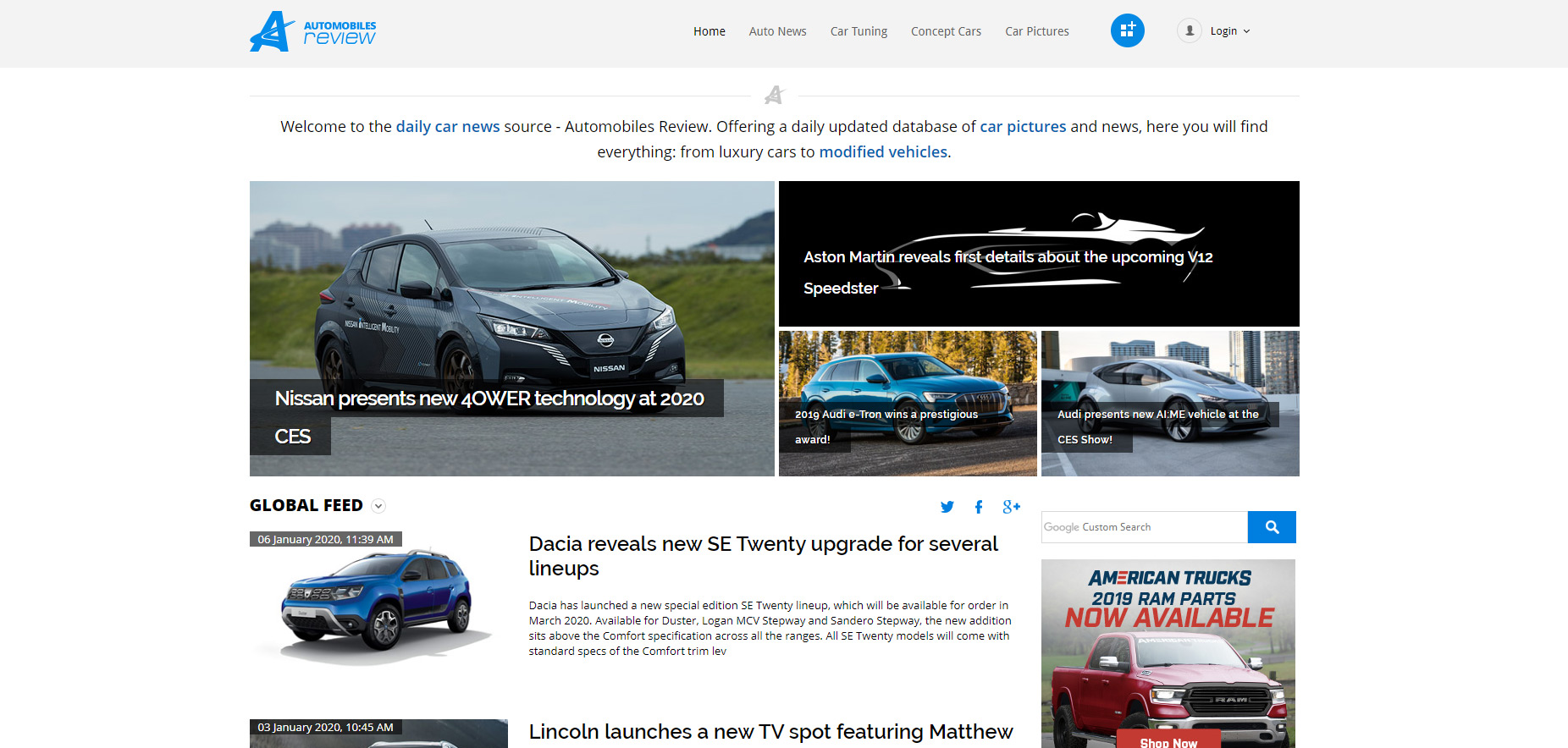The height and width of the screenshot is (748, 1568).
Task: Click the blue Dacia Duster thumbnail
Action: [x=378, y=604]
